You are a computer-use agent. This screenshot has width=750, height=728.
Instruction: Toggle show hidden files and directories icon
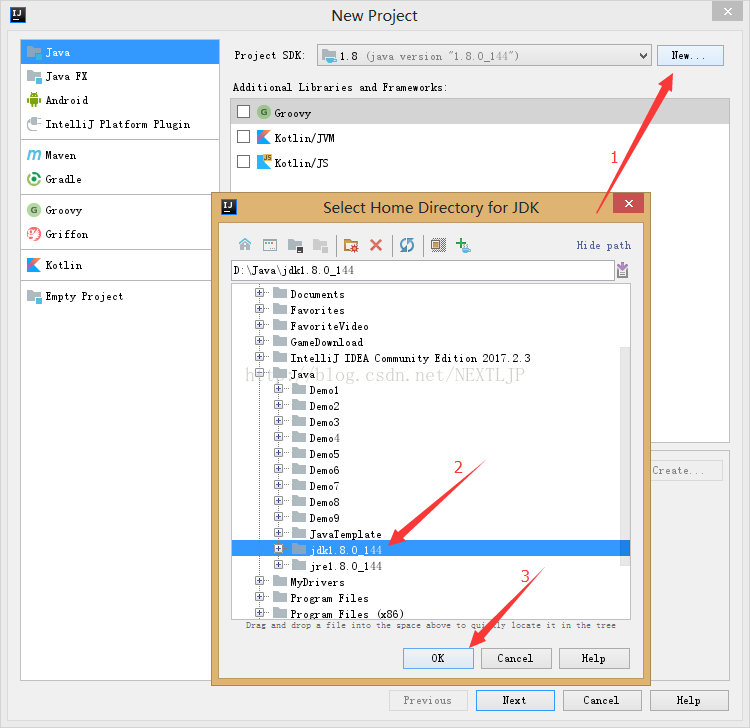(438, 245)
